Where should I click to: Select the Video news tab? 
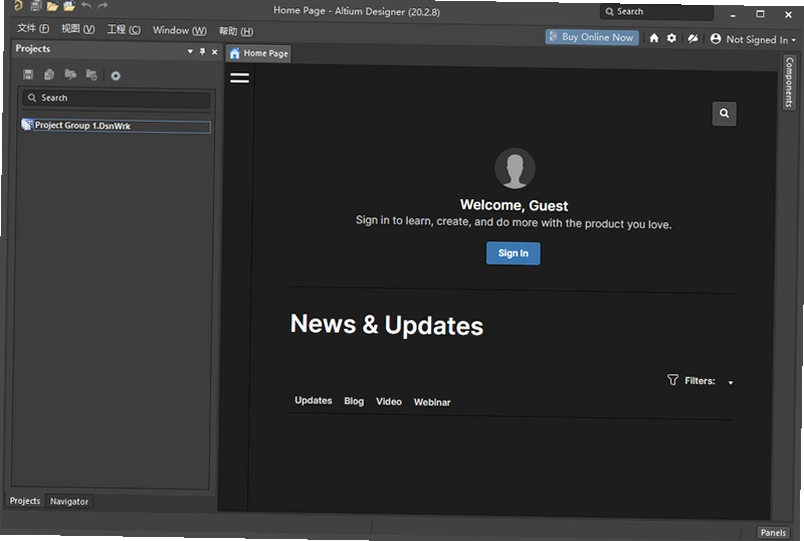[x=389, y=402]
